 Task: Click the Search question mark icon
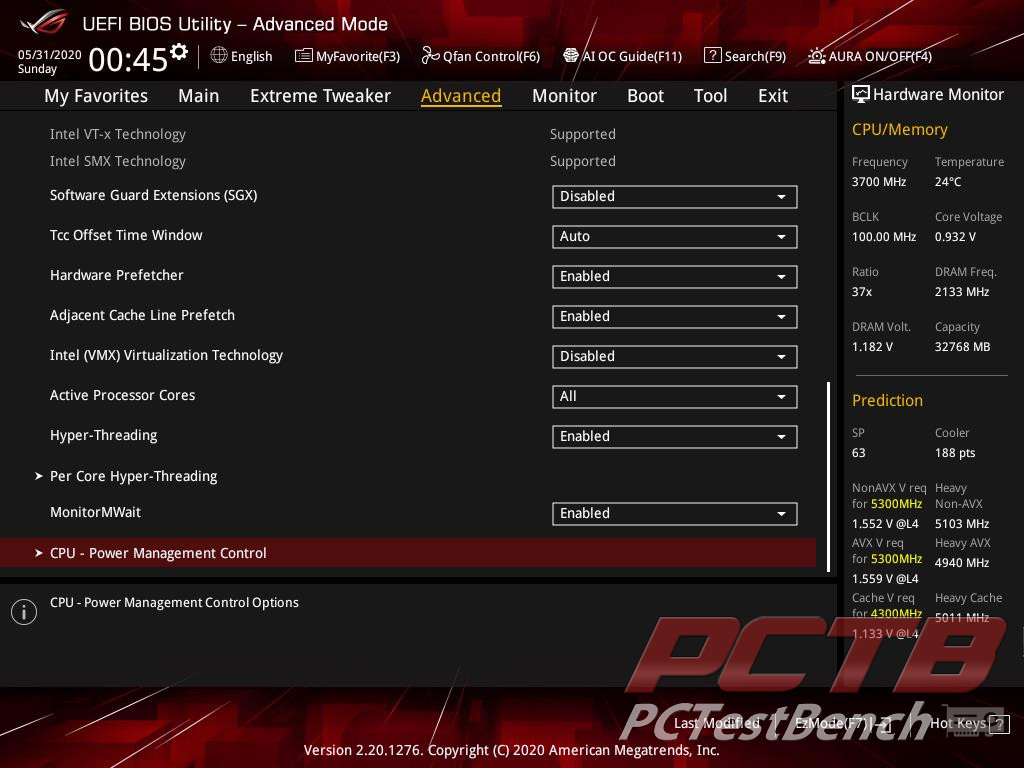point(712,56)
